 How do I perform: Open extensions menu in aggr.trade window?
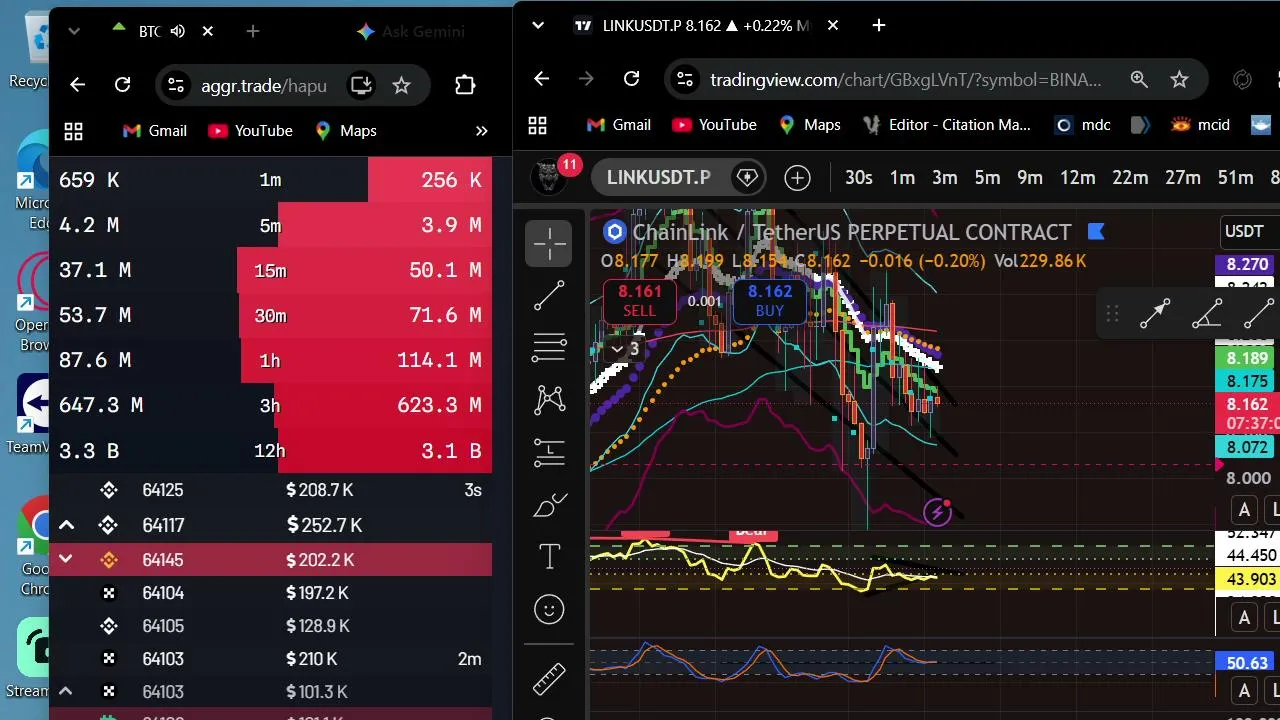click(464, 85)
